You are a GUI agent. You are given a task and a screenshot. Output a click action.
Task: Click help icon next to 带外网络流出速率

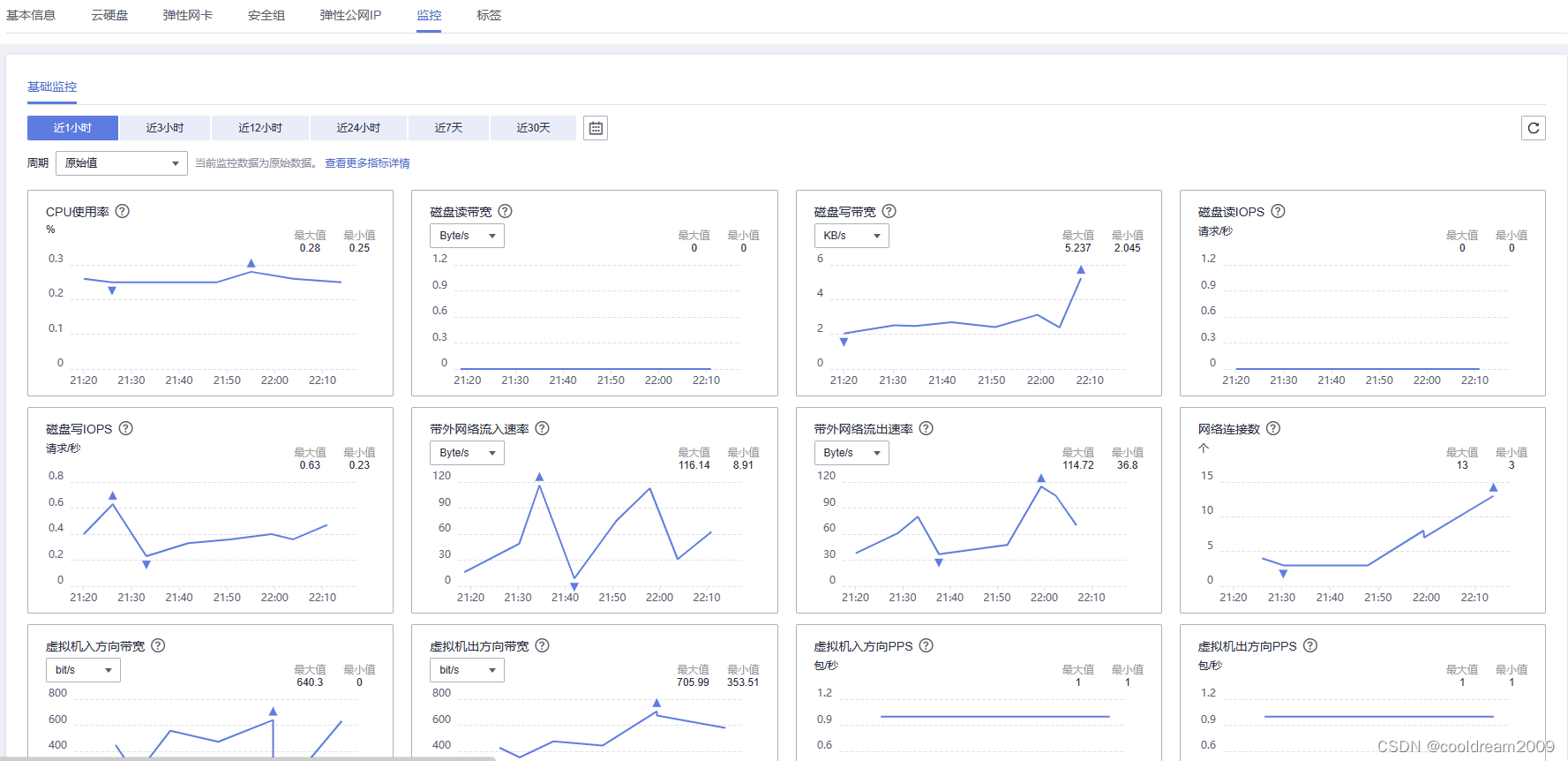pos(927,428)
